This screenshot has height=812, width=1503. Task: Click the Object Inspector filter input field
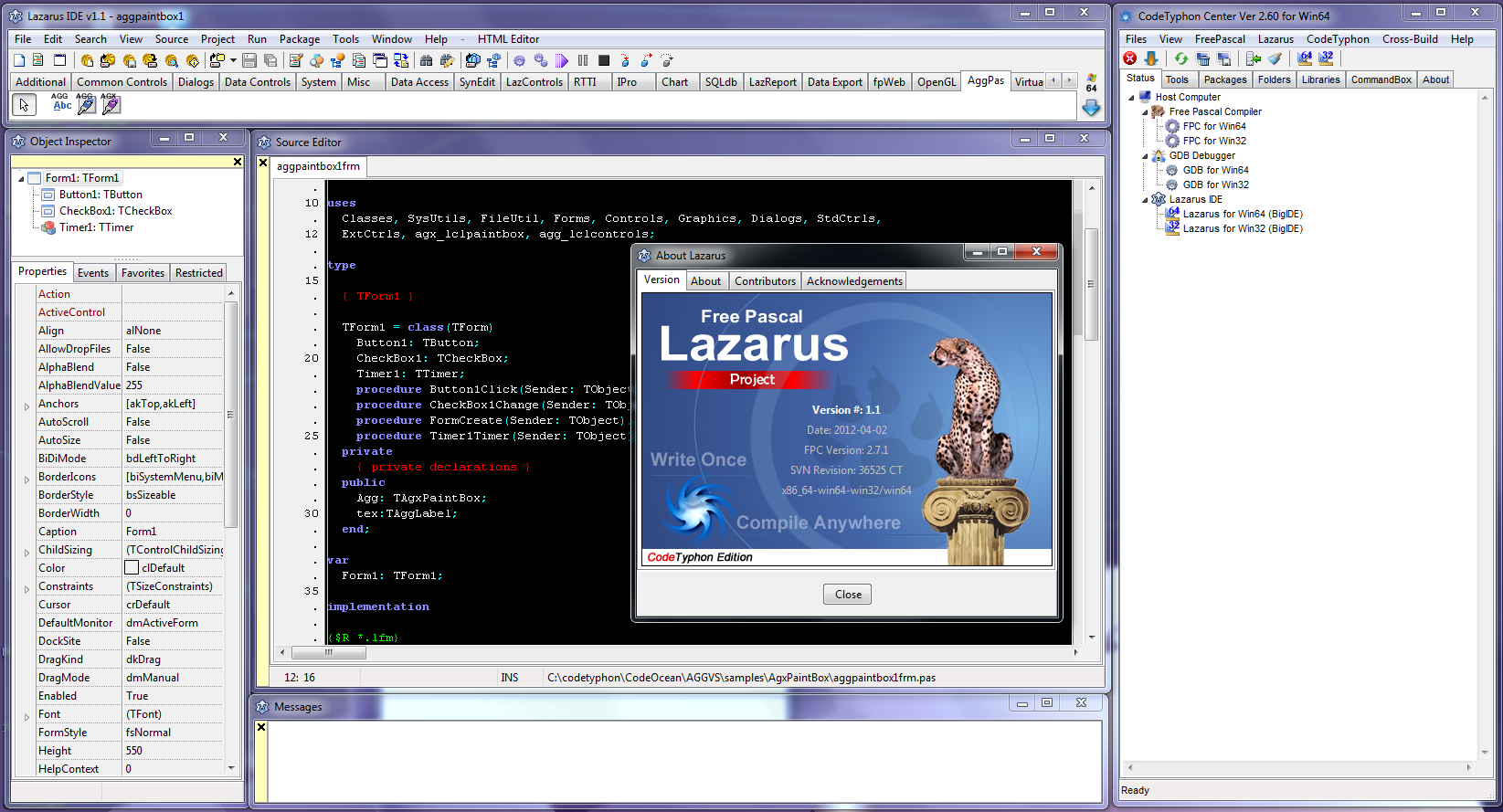tap(122, 162)
